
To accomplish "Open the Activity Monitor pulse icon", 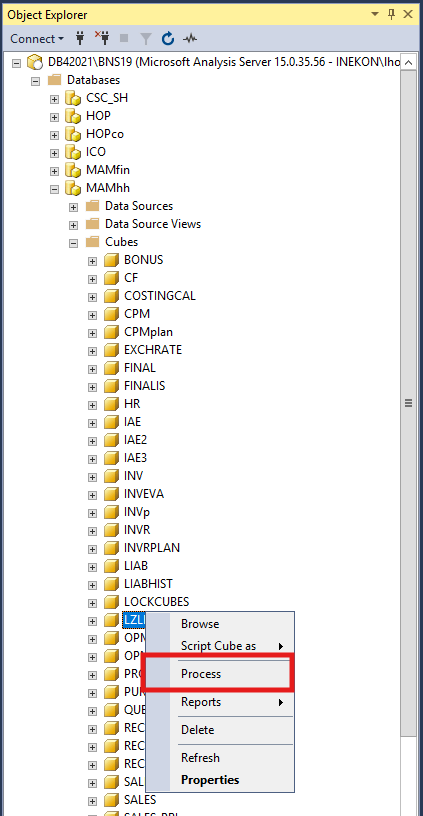I will [x=190, y=39].
